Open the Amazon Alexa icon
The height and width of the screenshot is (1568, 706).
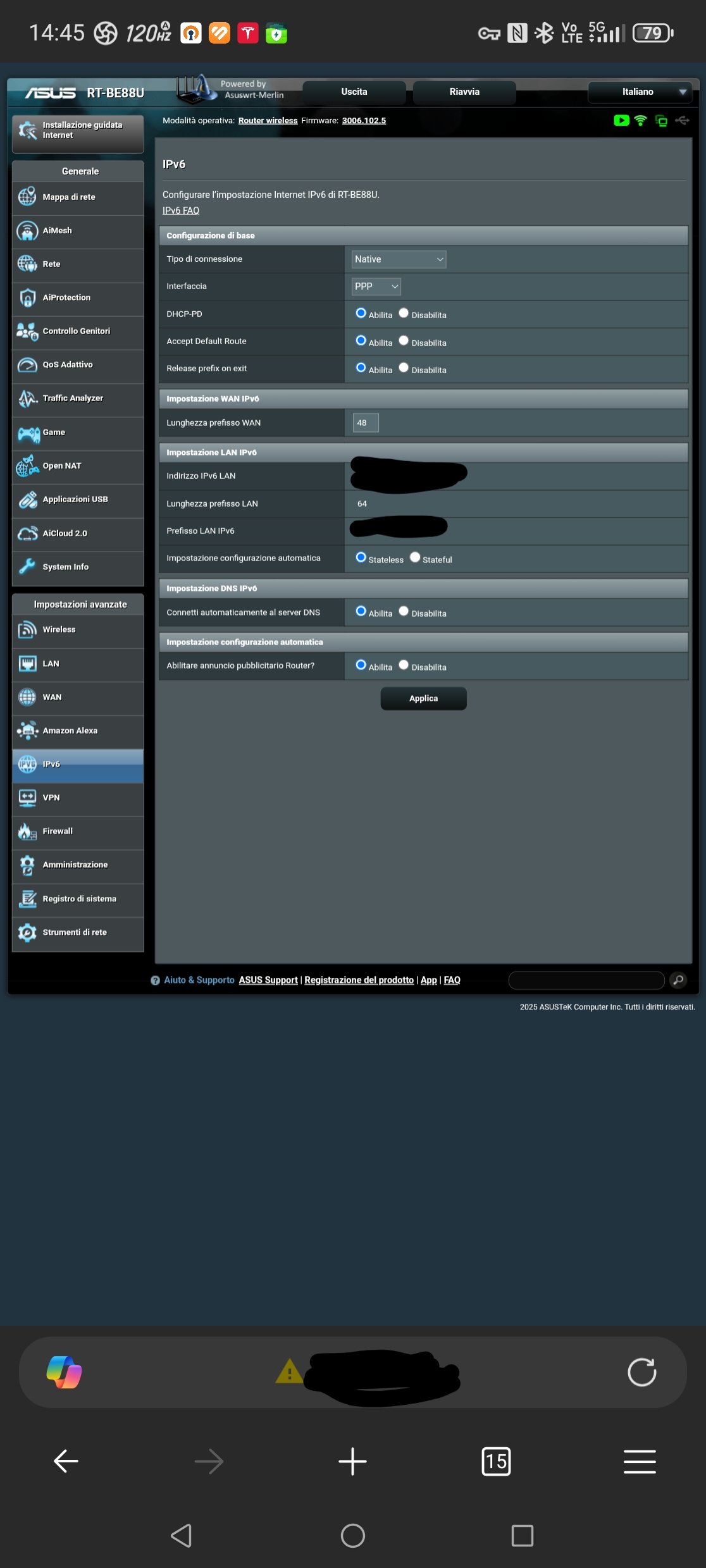(x=27, y=731)
